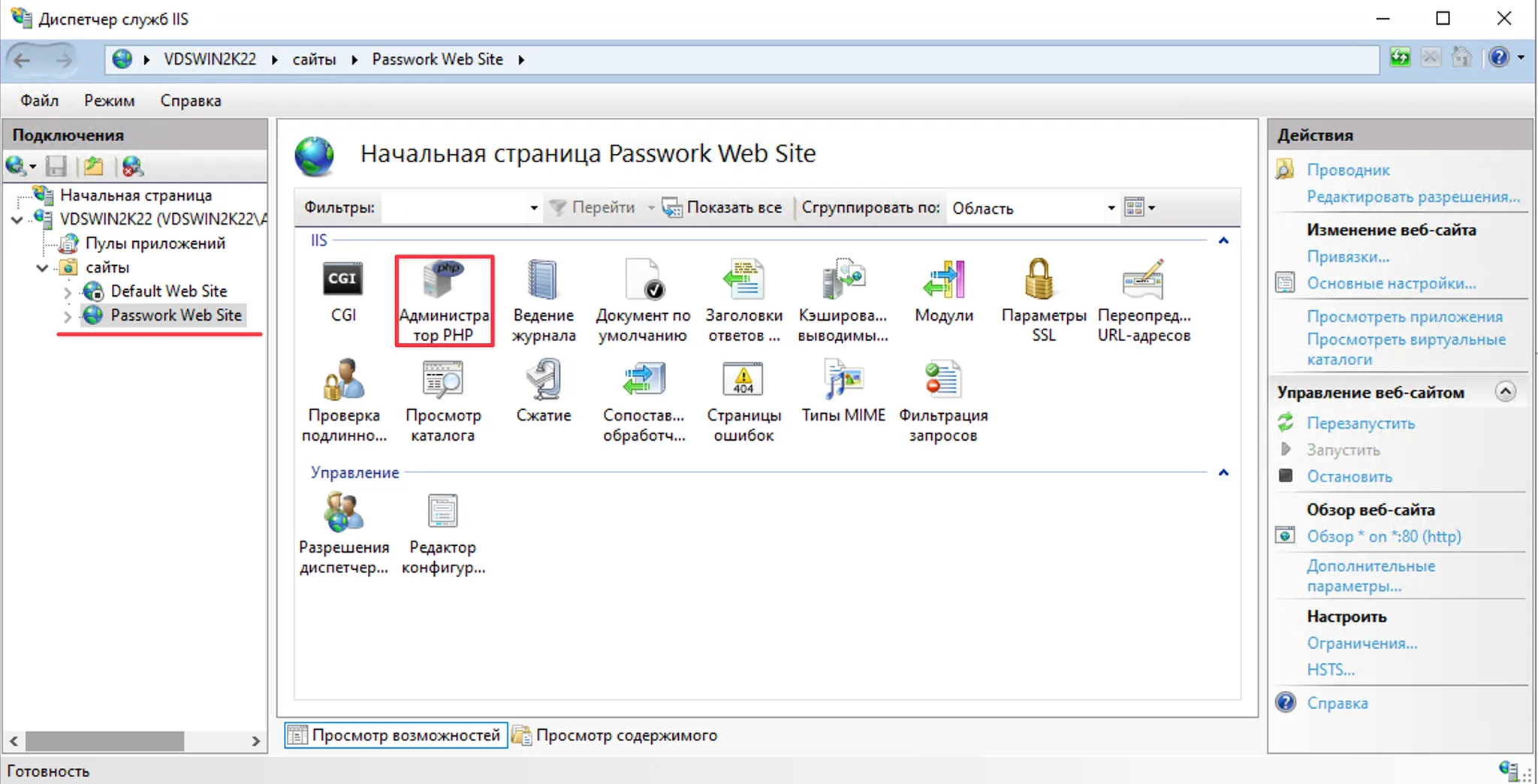Screen dimensions: 1538x784
Task: Click the Connections pane horizontal scrollbar
Action: pos(104,741)
